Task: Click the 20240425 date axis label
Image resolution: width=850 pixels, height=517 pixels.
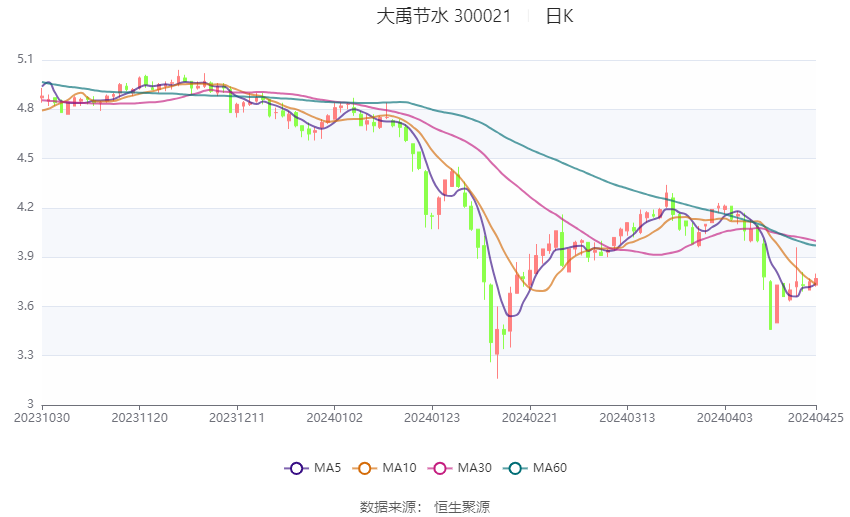Action: tap(816, 416)
